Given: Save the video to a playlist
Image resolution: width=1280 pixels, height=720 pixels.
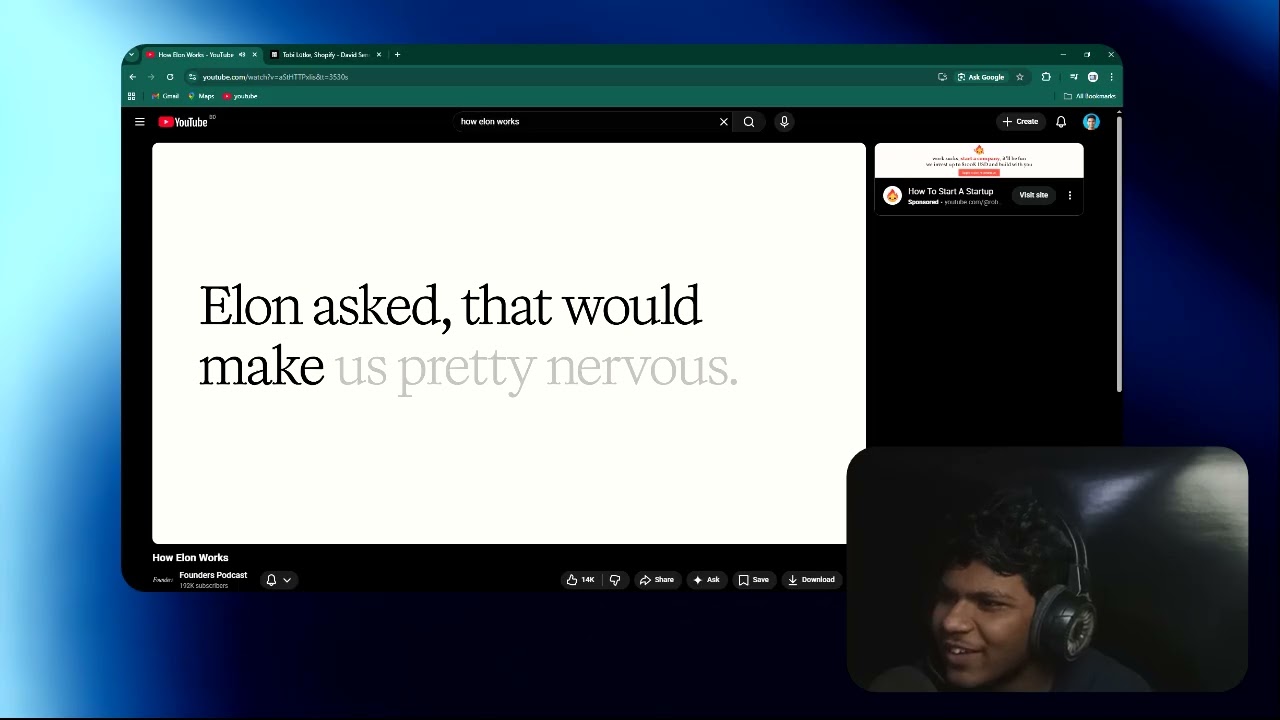Looking at the screenshot, I should tap(754, 580).
